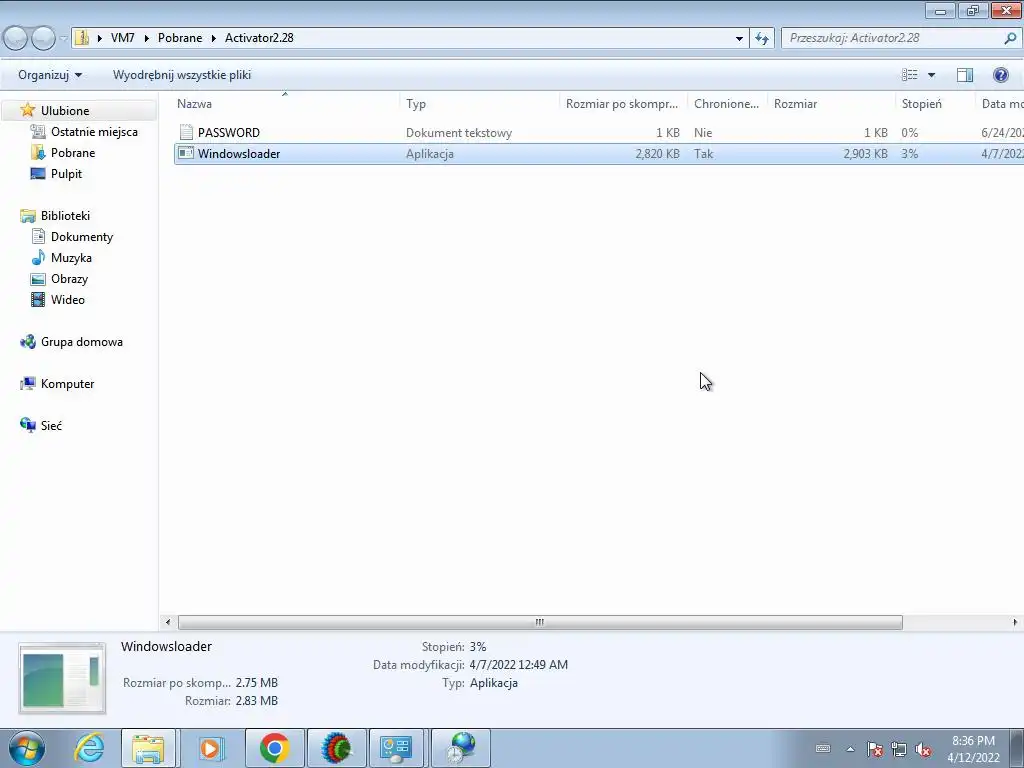
Task: Sort by the Typ column header
Action: (479, 104)
